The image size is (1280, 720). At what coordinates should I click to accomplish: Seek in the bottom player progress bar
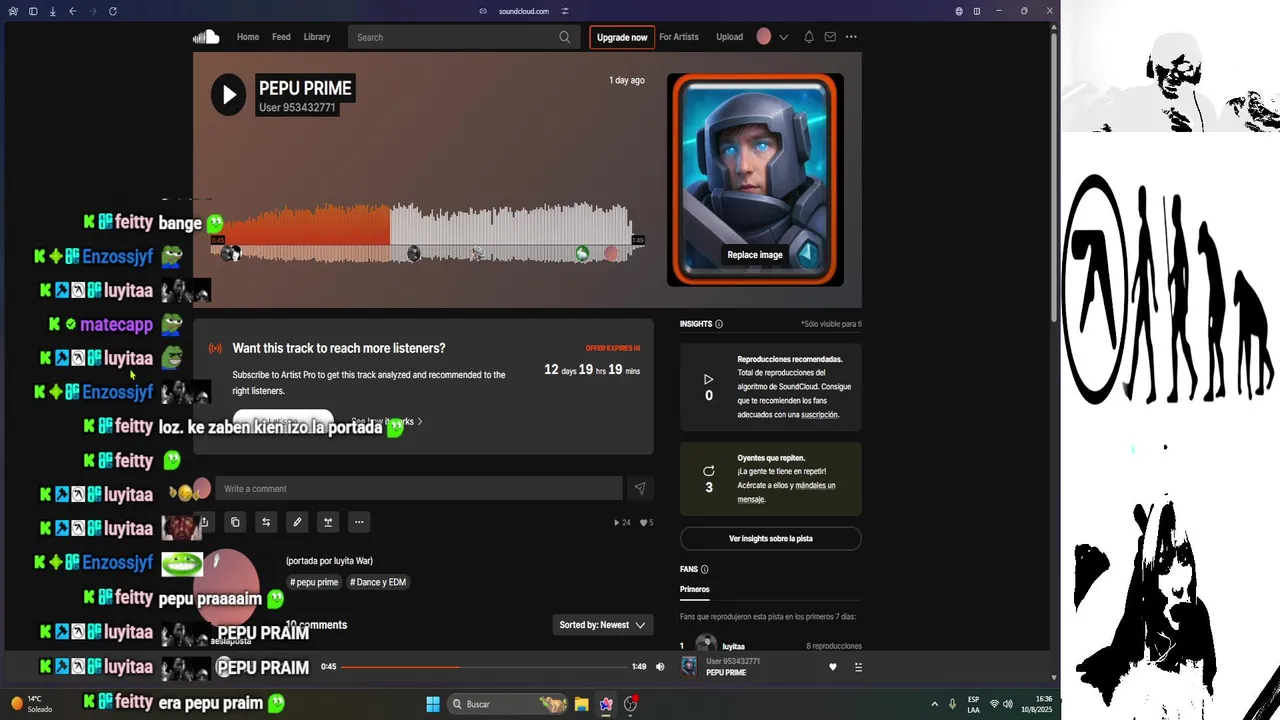point(483,667)
